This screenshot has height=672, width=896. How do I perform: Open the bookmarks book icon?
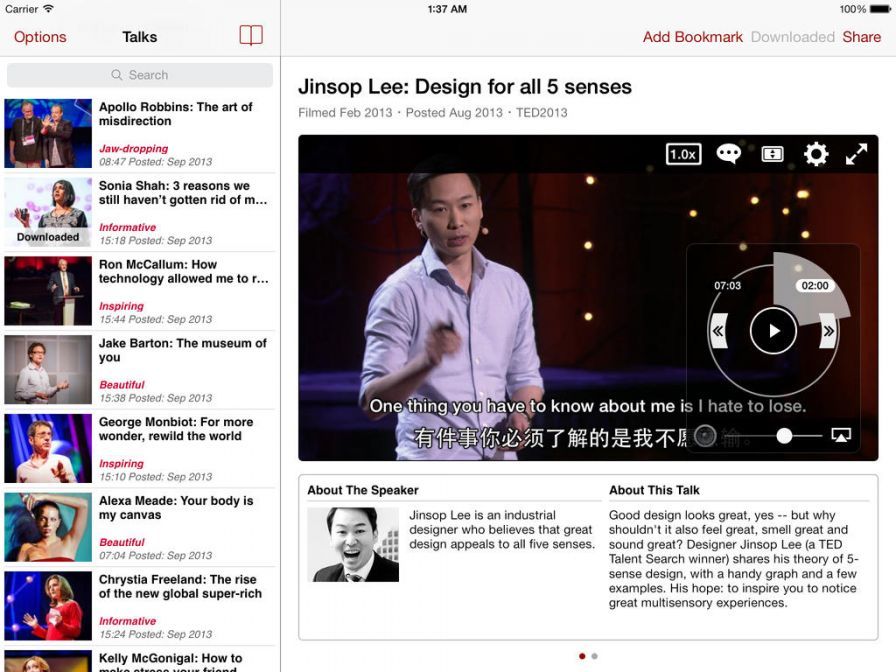pyautogui.click(x=251, y=37)
